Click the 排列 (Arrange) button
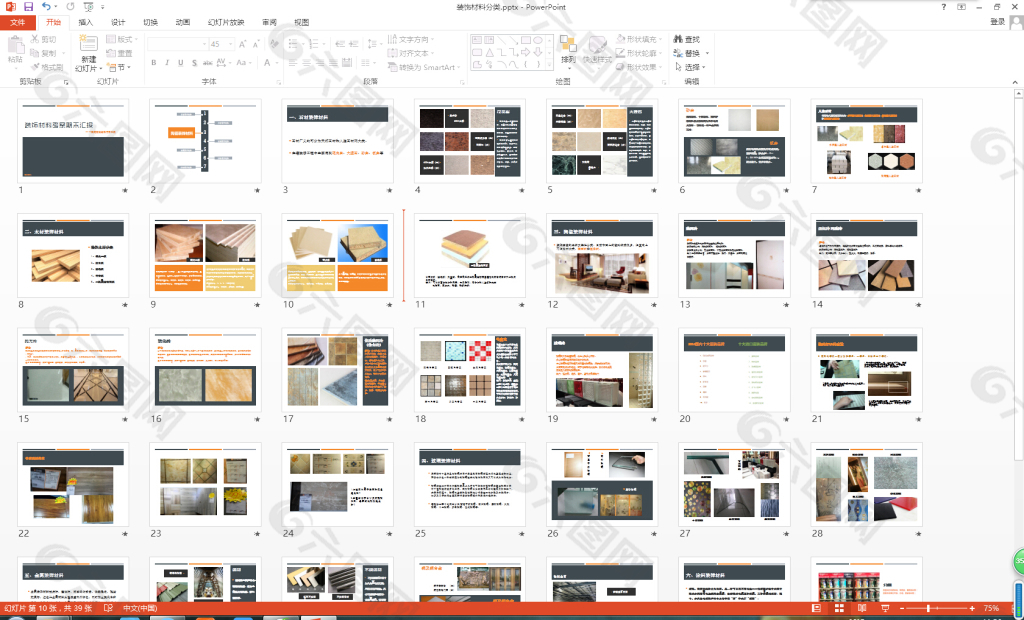The height and width of the screenshot is (620, 1024). pos(568,50)
